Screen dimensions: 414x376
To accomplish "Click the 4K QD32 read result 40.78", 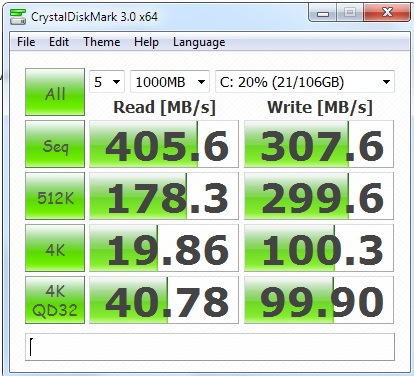I will tap(164, 300).
